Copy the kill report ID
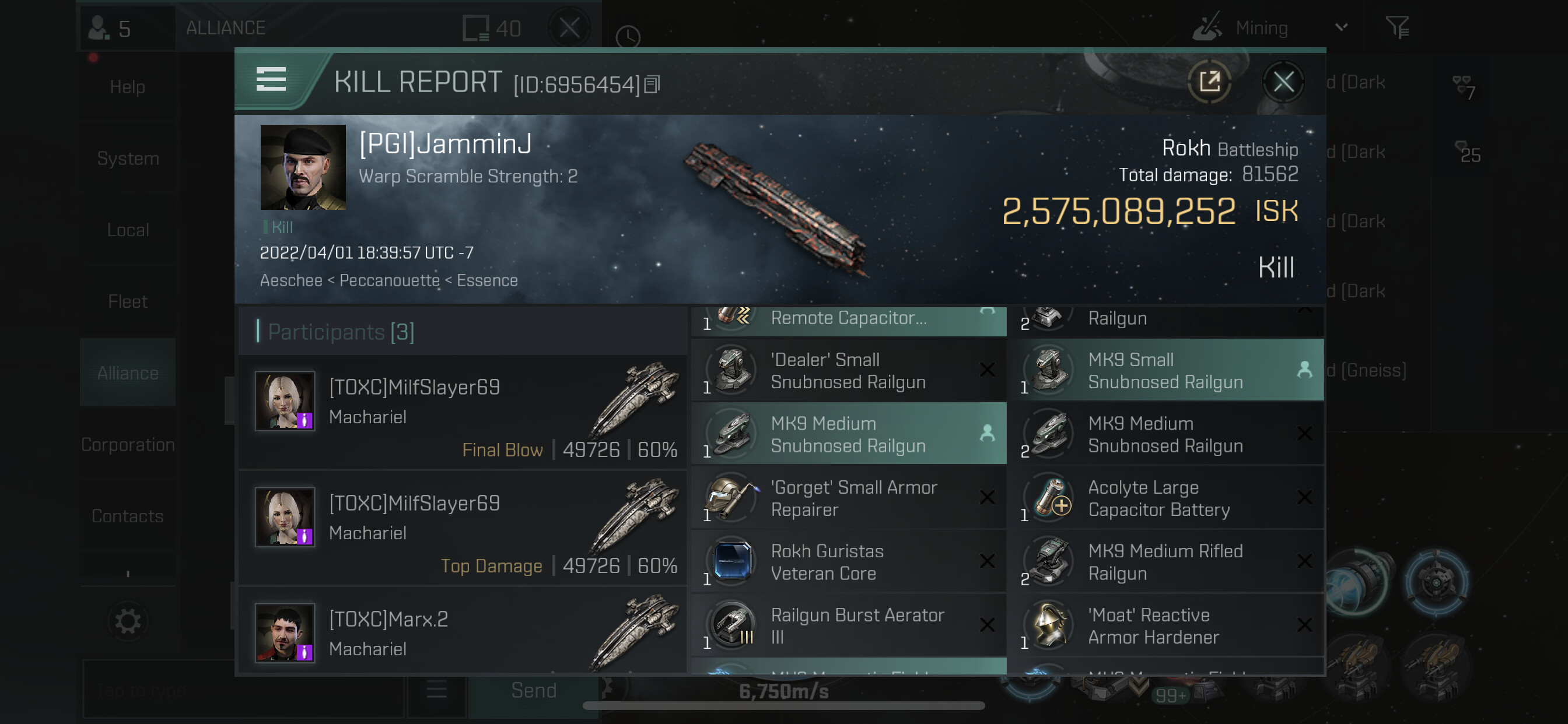Viewport: 1568px width, 724px height. click(x=652, y=85)
